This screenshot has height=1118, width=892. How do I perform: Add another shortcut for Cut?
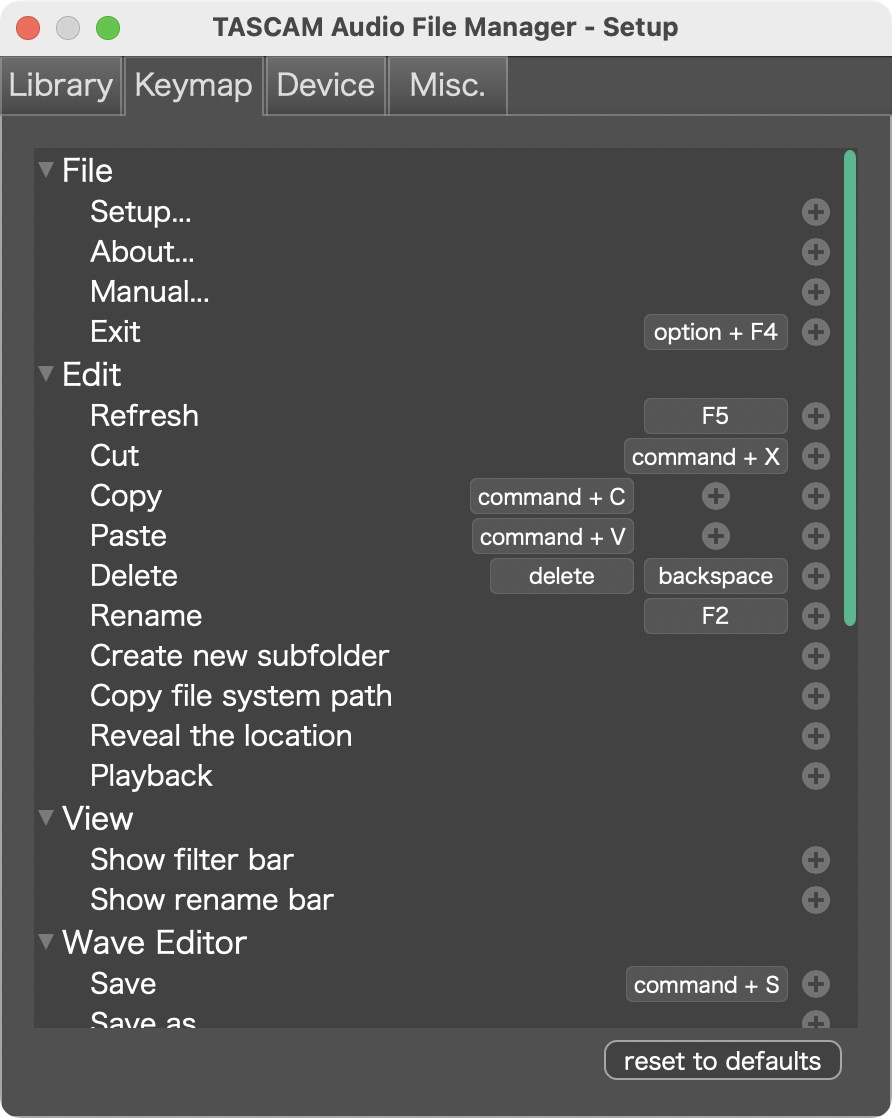(816, 456)
